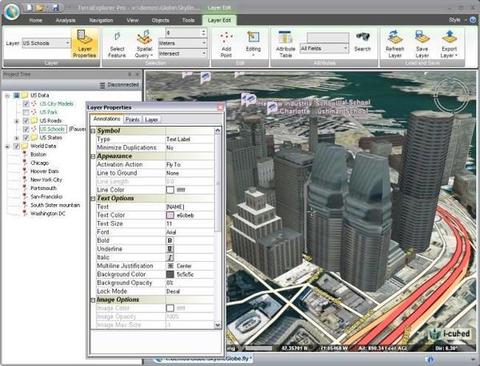
Task: Toggle the World Data group checkbox
Action: (x=16, y=146)
